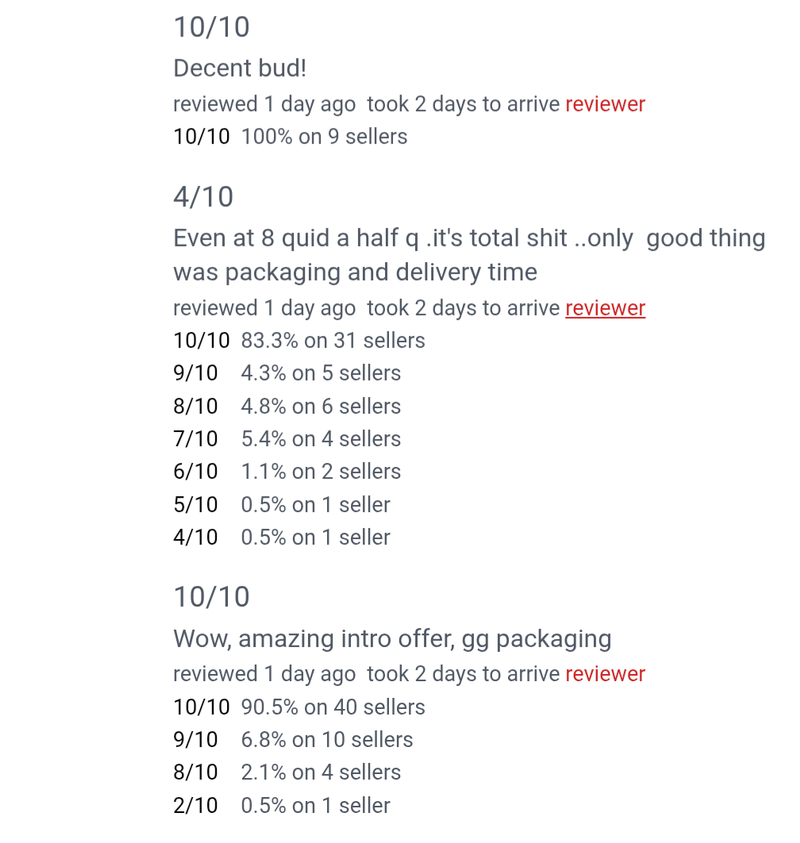Click the 10/10 heading above "Wow, amazing" review
Screen dimensions: 800x843
[x=211, y=597]
